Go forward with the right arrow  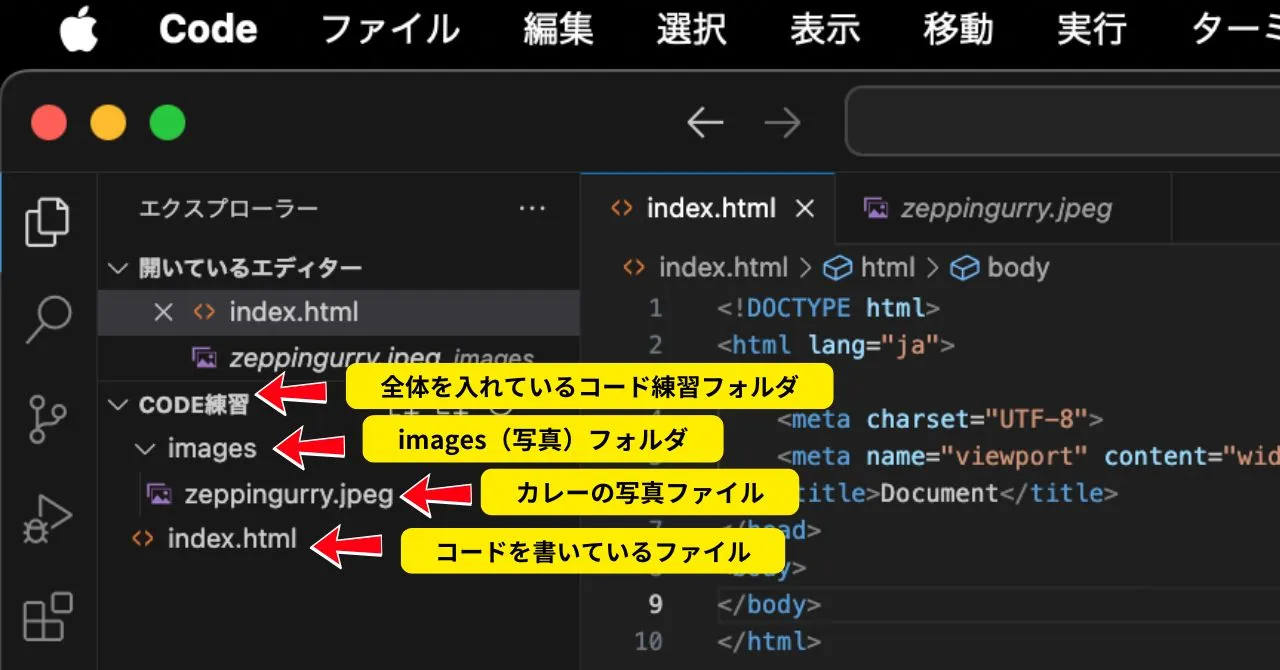point(782,123)
